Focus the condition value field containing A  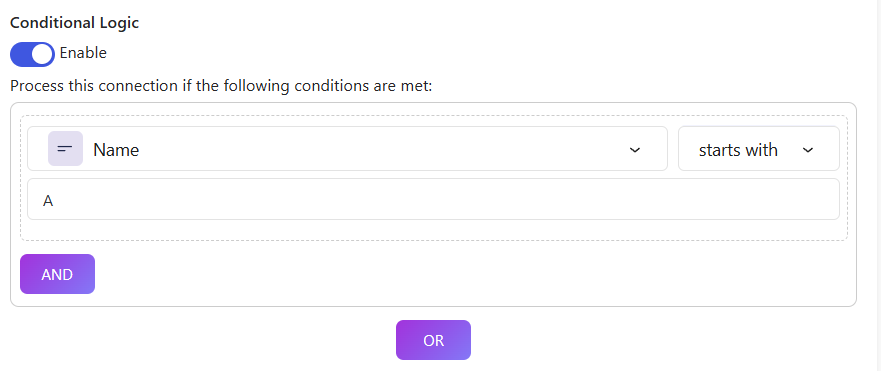pos(433,199)
